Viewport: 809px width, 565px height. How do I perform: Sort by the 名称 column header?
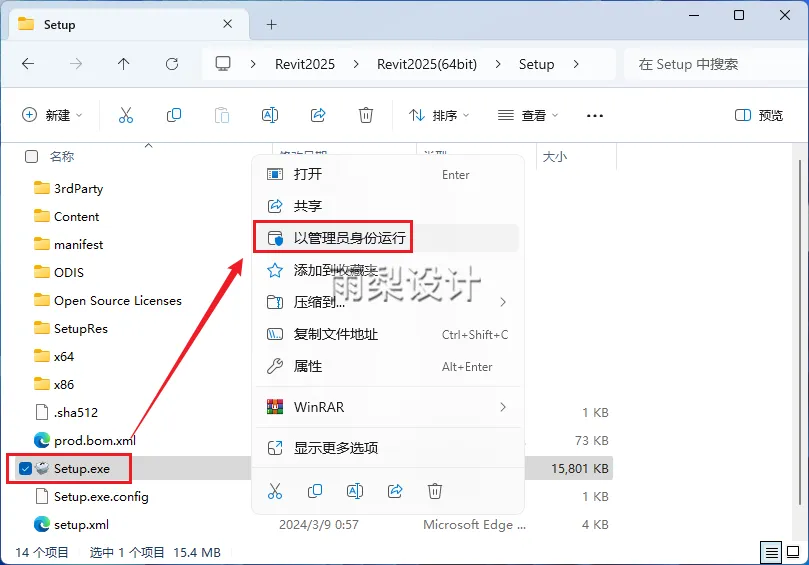pyautogui.click(x=62, y=156)
